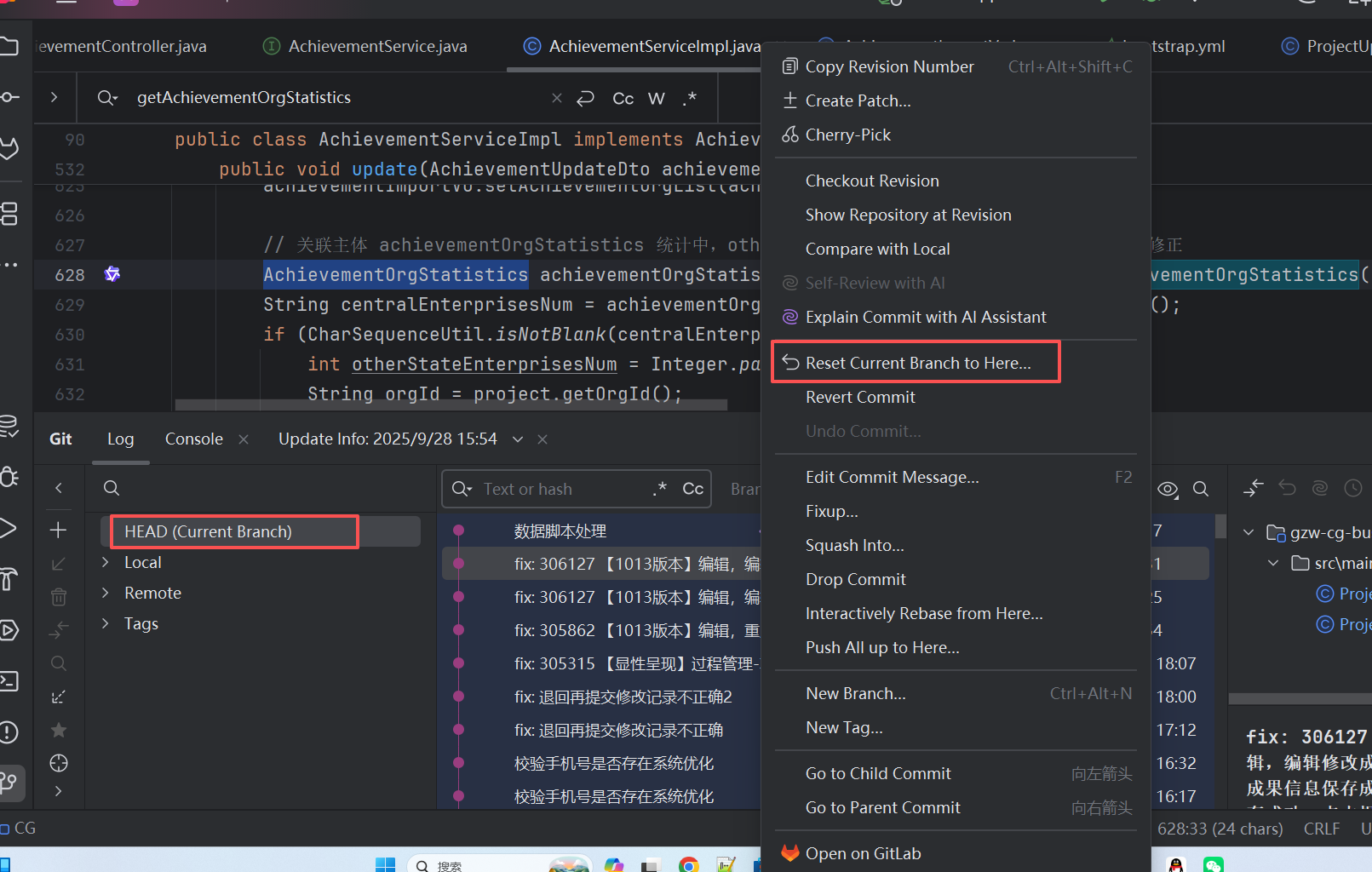Toggle Regex (.*) in editor find bar
1372x872 pixels.
(689, 98)
